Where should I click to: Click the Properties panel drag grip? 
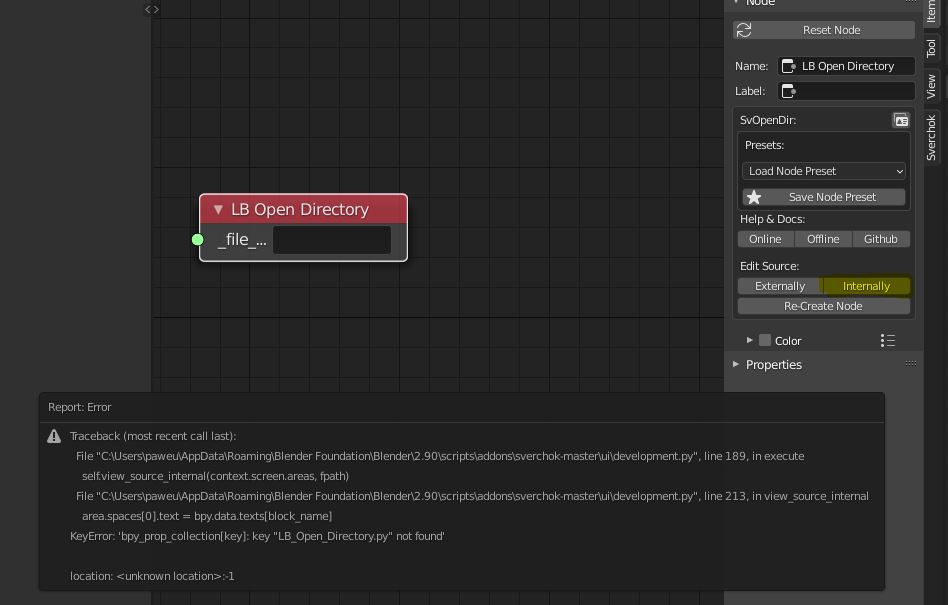911,364
